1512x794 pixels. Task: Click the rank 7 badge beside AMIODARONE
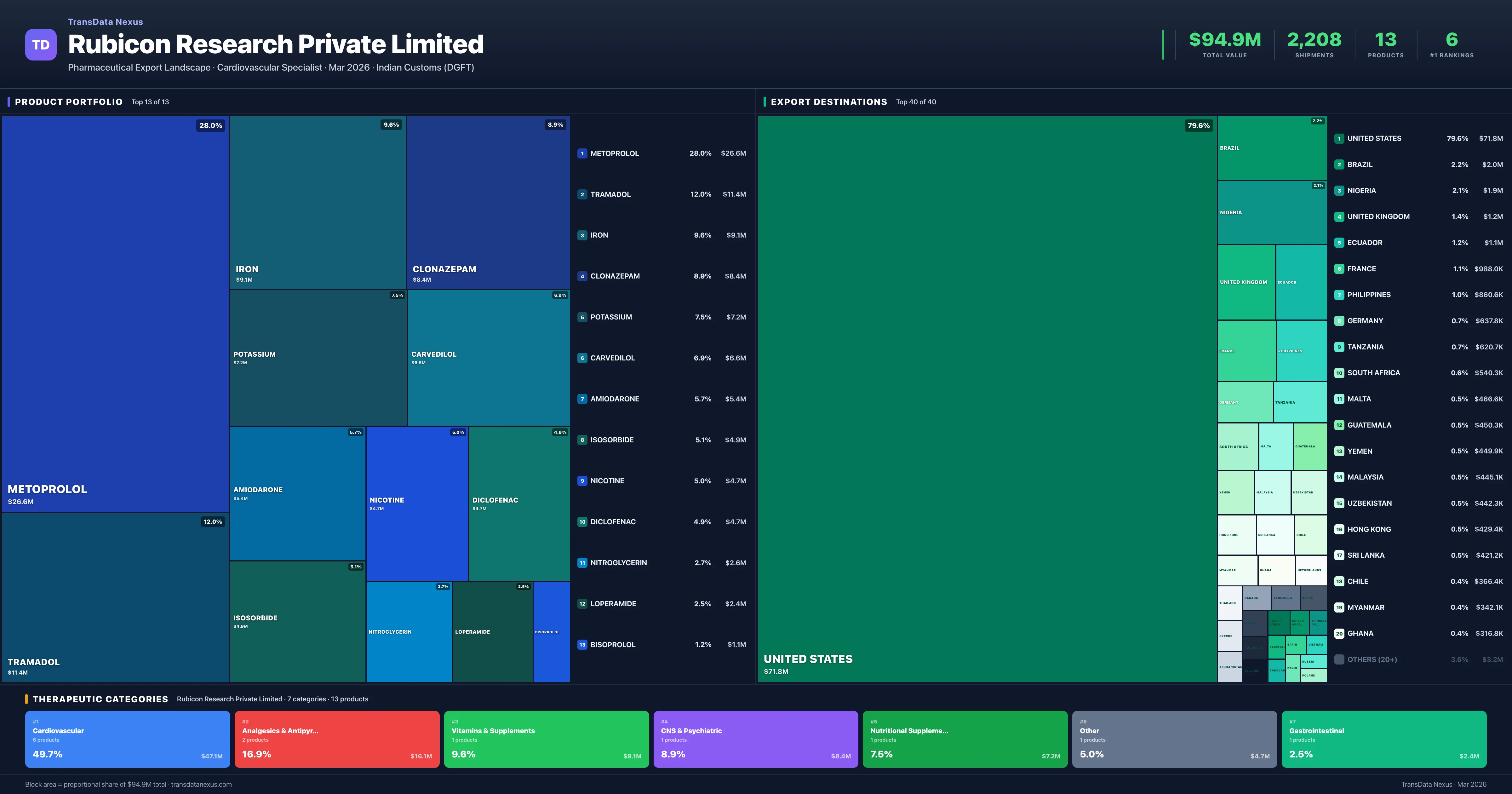[x=582, y=399]
